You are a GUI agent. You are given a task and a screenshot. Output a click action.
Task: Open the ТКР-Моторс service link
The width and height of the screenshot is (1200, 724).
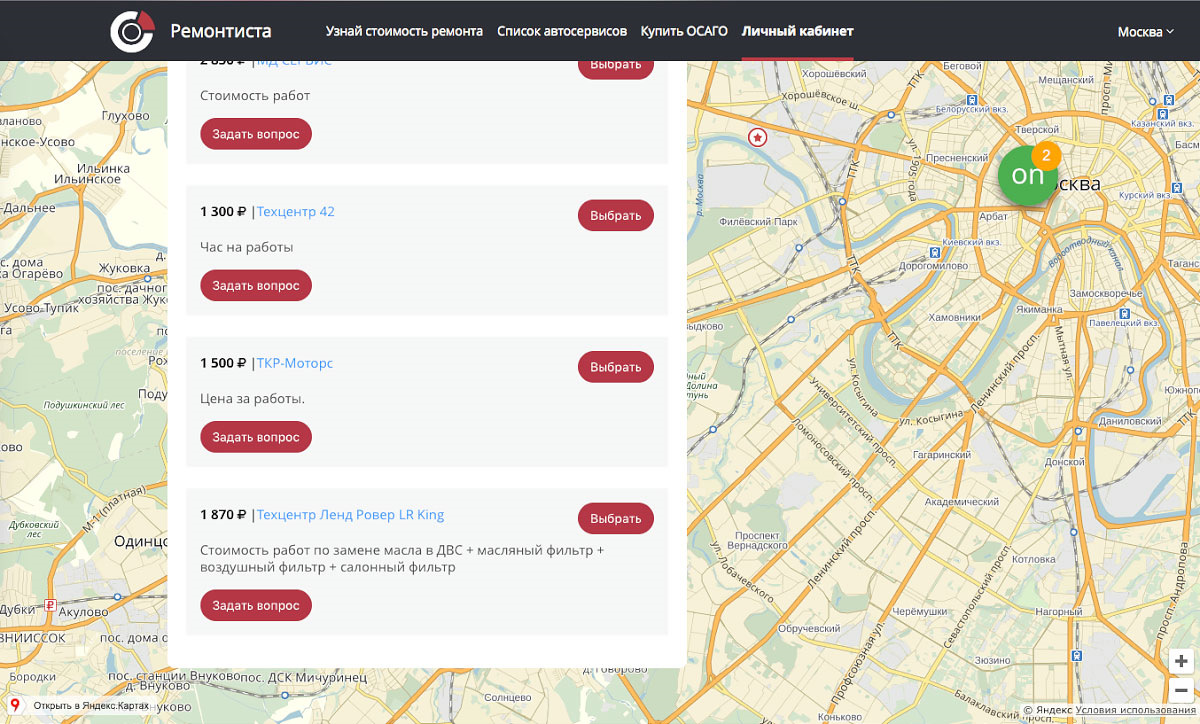(295, 363)
